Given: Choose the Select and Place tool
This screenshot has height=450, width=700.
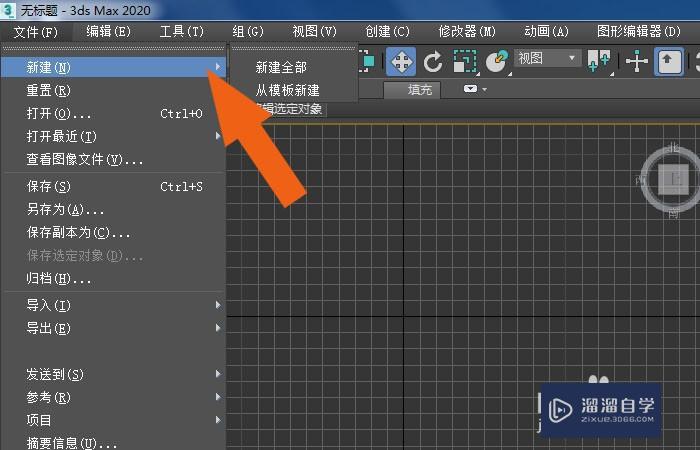Looking at the screenshot, I should tap(497, 62).
